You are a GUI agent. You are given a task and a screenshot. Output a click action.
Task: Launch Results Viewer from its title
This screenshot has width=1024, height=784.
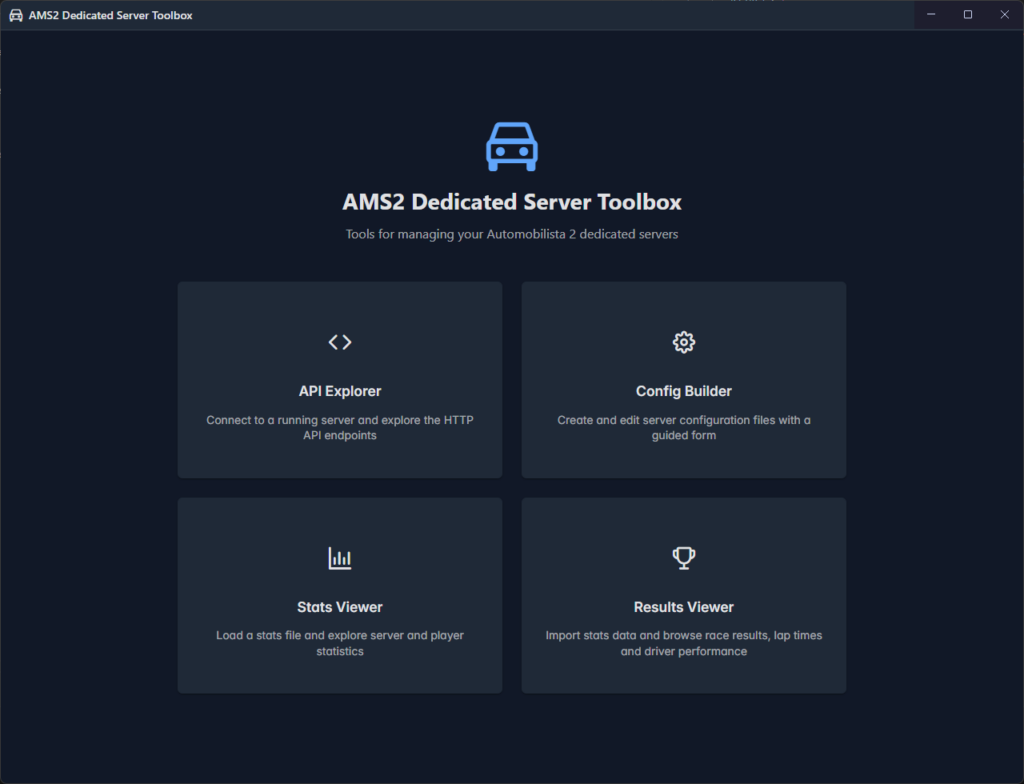click(x=684, y=607)
